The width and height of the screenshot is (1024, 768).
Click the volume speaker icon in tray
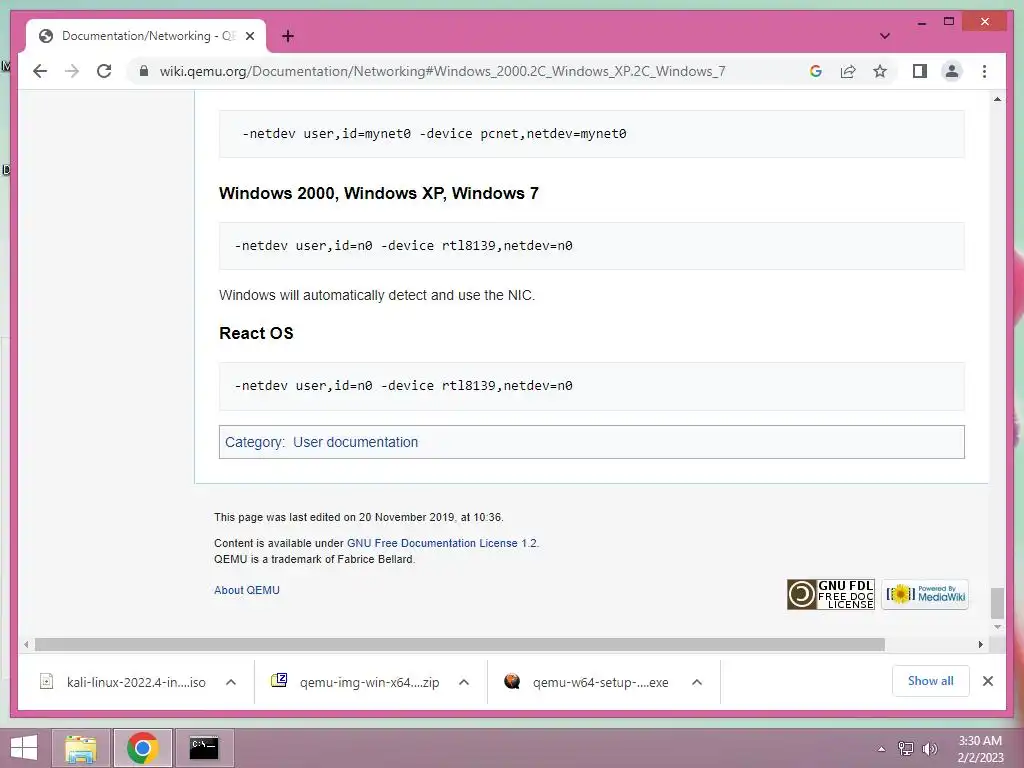[x=929, y=749]
